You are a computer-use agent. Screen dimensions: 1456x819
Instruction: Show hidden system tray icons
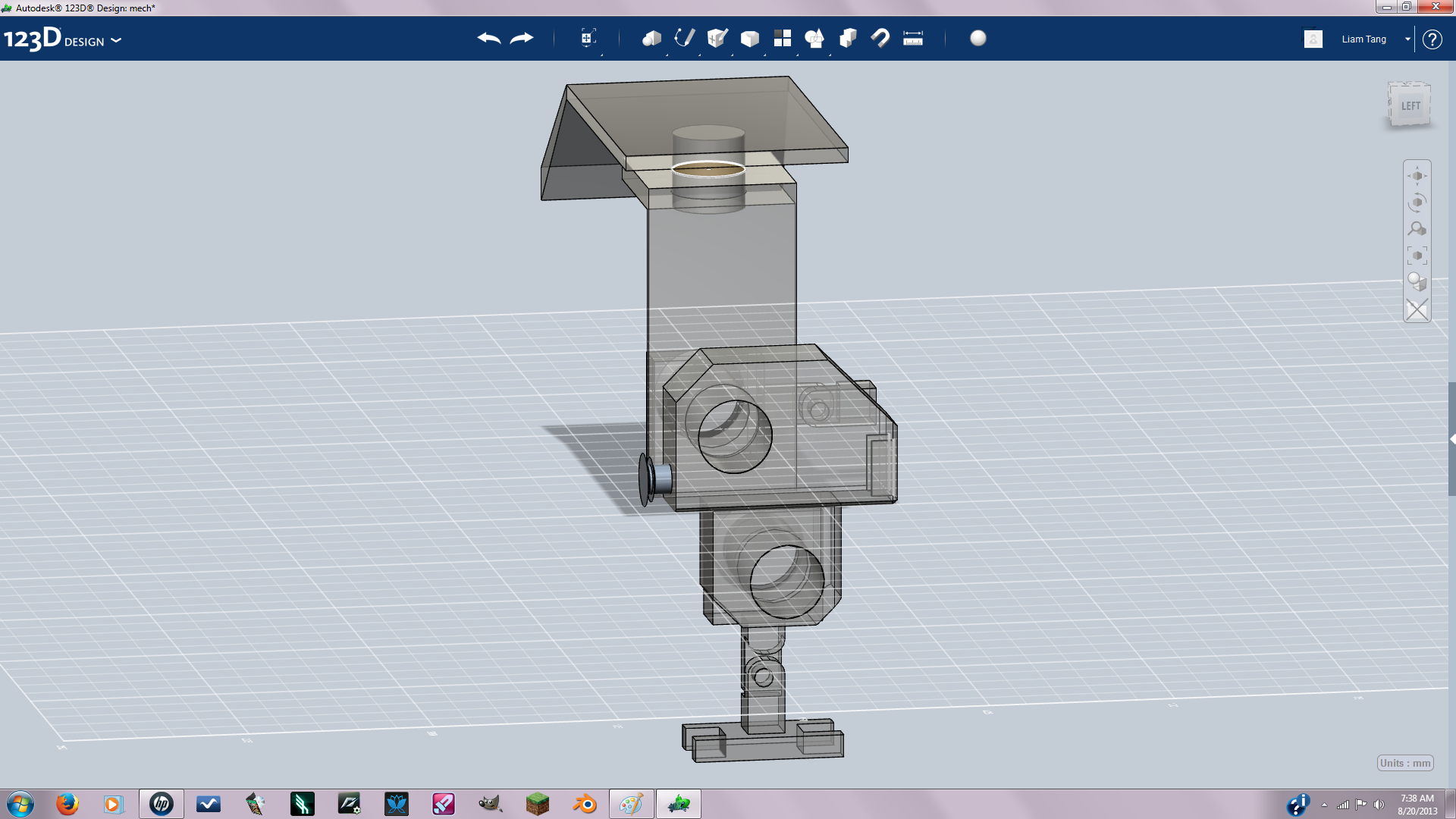coord(1324,805)
